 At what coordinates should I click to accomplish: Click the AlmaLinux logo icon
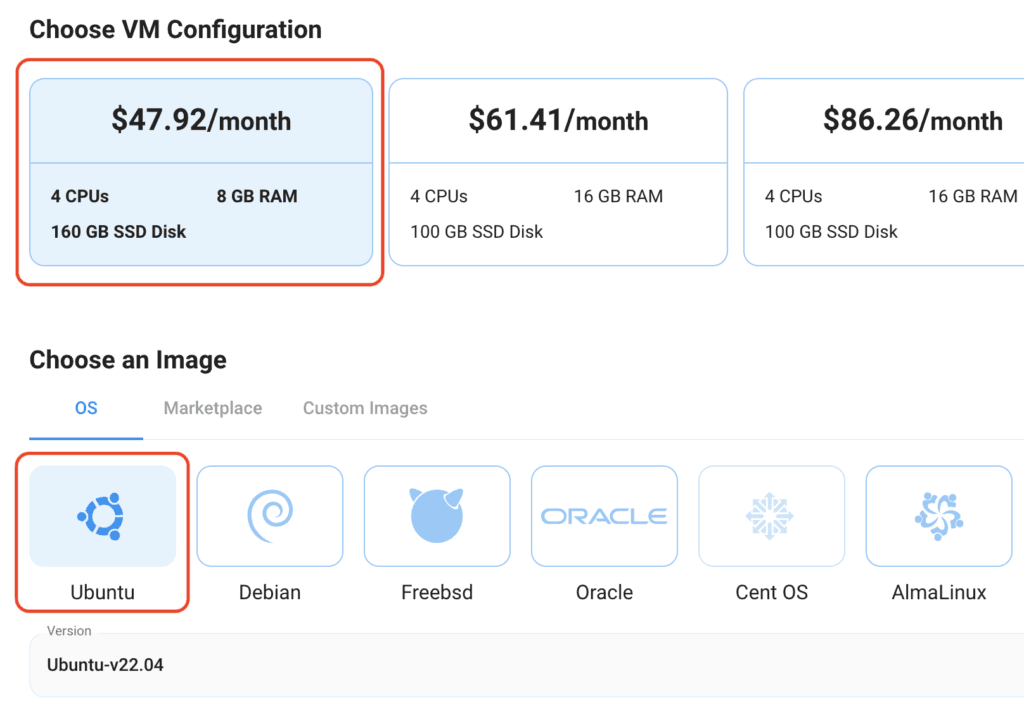pyautogui.click(x=938, y=516)
